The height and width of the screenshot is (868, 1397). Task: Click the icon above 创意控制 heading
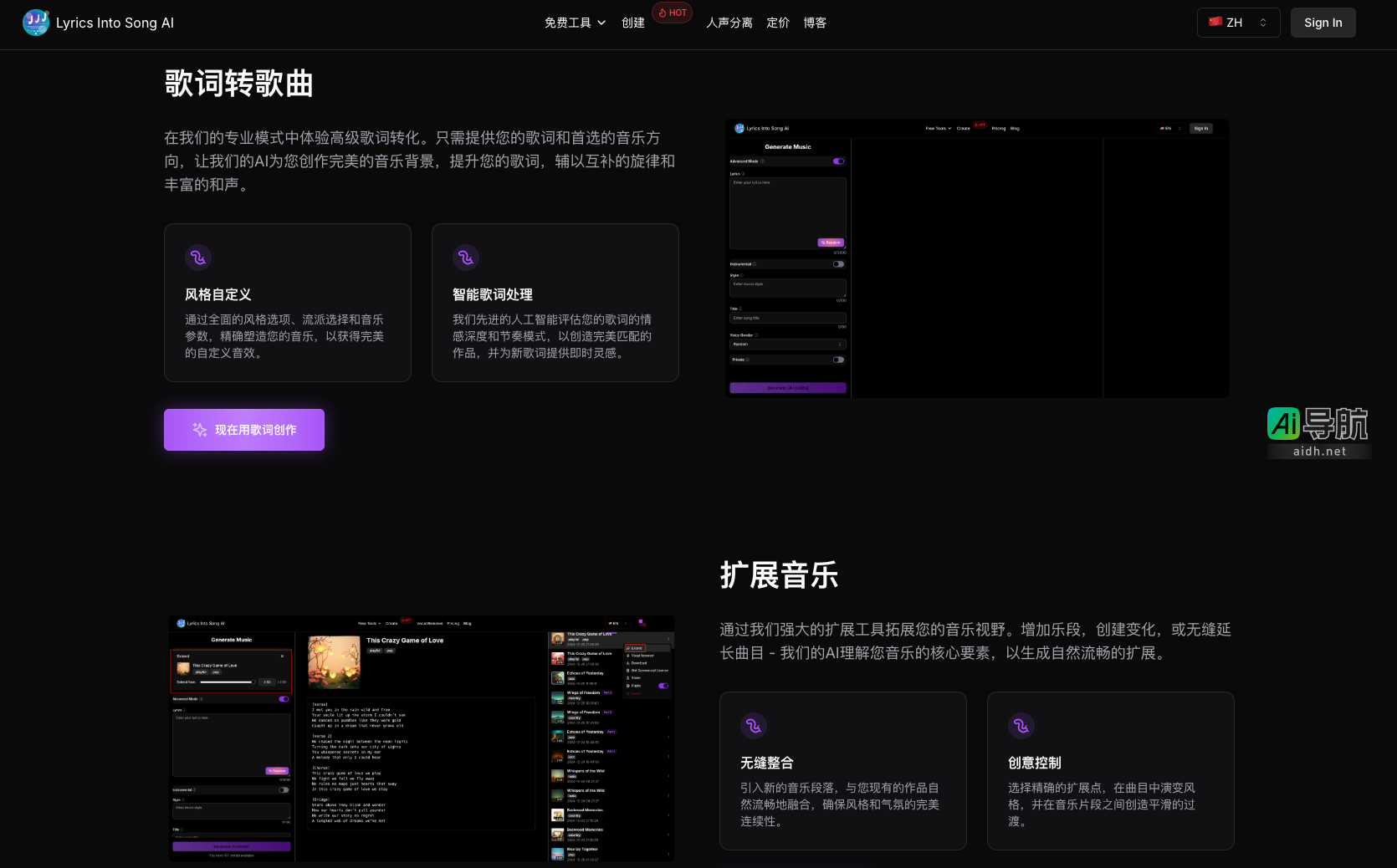(x=1021, y=726)
